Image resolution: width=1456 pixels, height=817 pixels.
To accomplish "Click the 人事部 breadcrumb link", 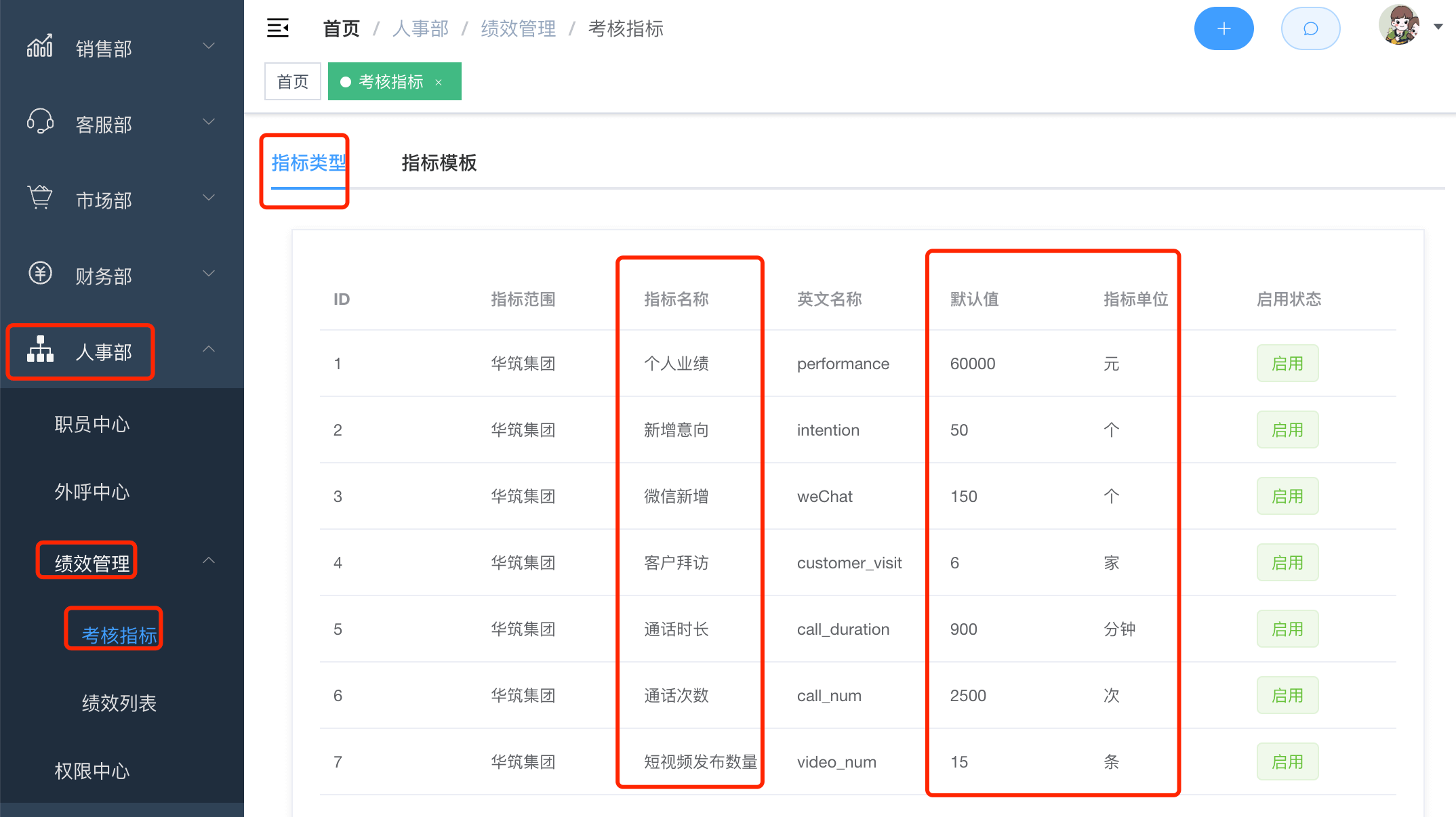I will [x=420, y=29].
